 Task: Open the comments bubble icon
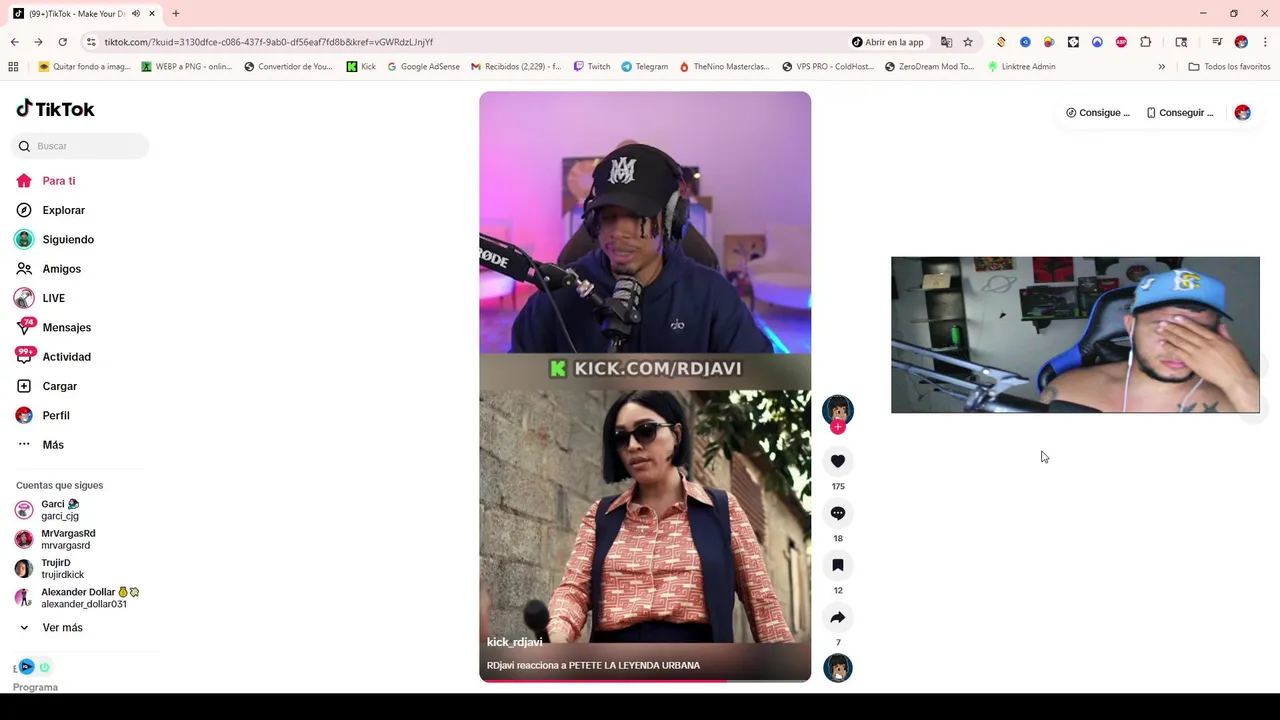838,513
